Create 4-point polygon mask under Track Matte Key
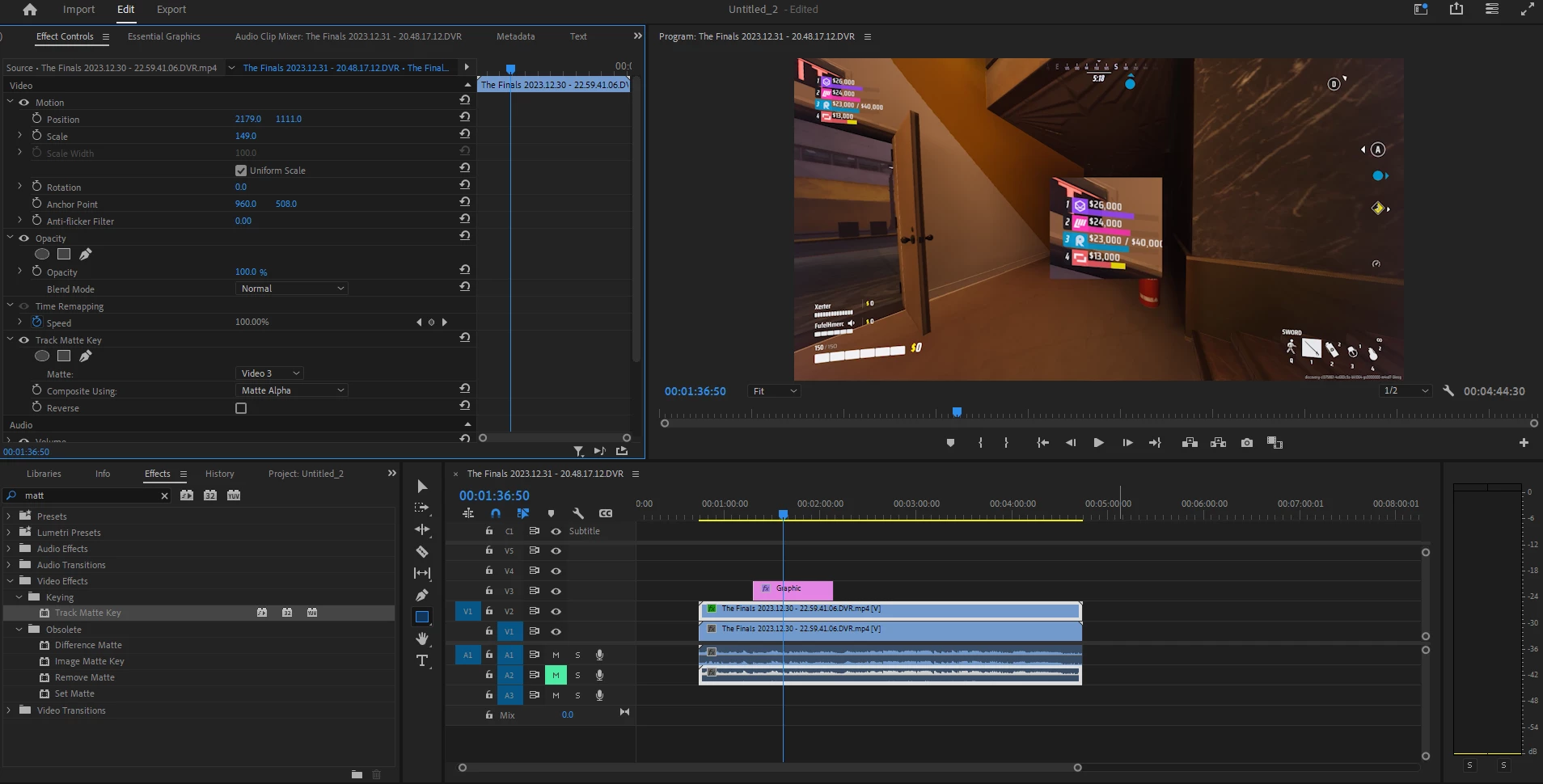 coord(64,356)
